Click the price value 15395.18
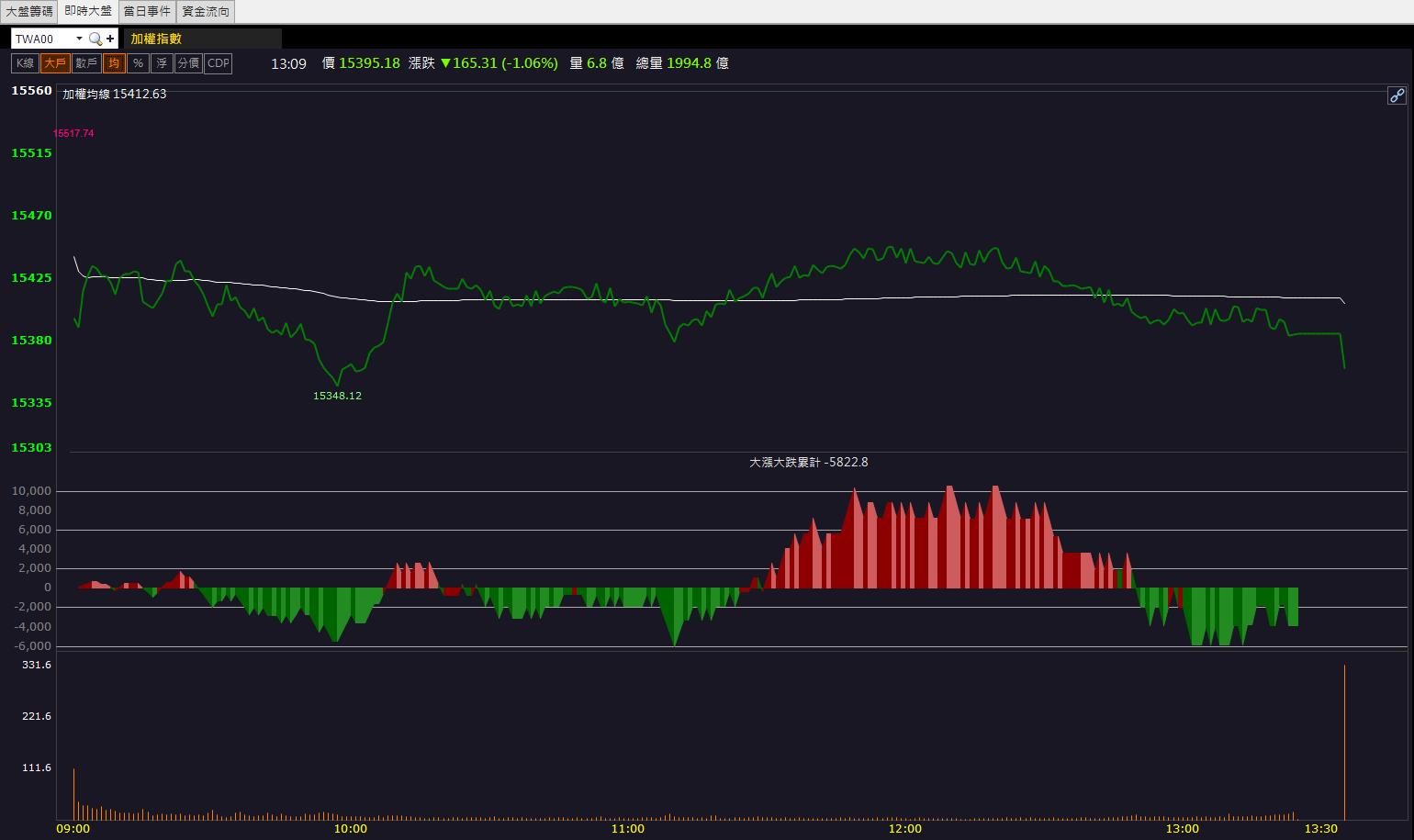The image size is (1414, 840). coord(369,63)
